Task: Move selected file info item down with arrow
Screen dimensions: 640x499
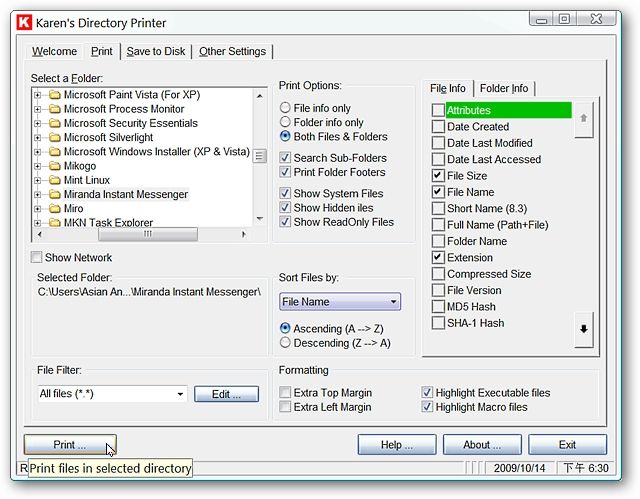Action: pos(583,329)
